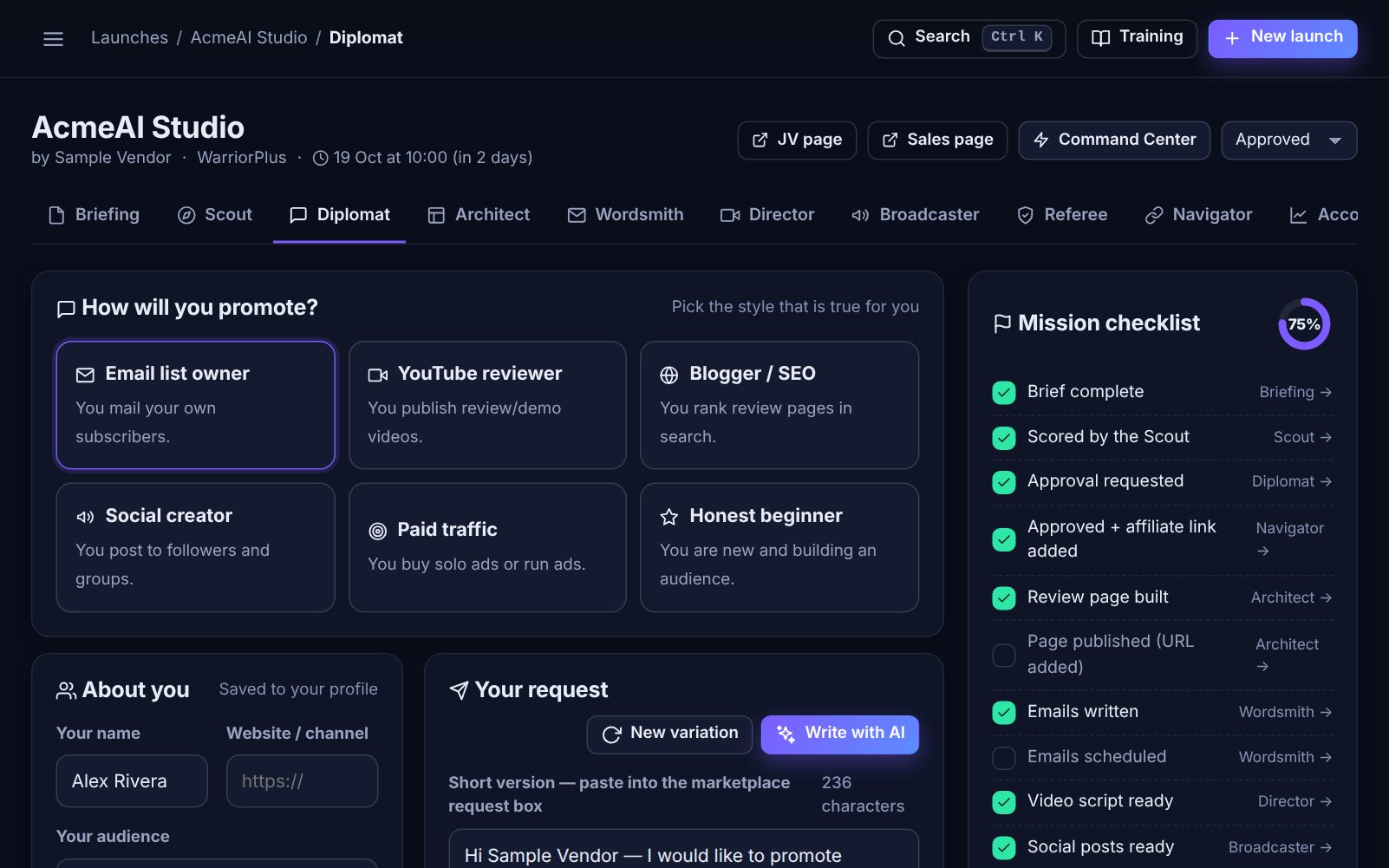The width and height of the screenshot is (1389, 868).
Task: Click the 75% progress ring
Action: pyautogui.click(x=1303, y=324)
